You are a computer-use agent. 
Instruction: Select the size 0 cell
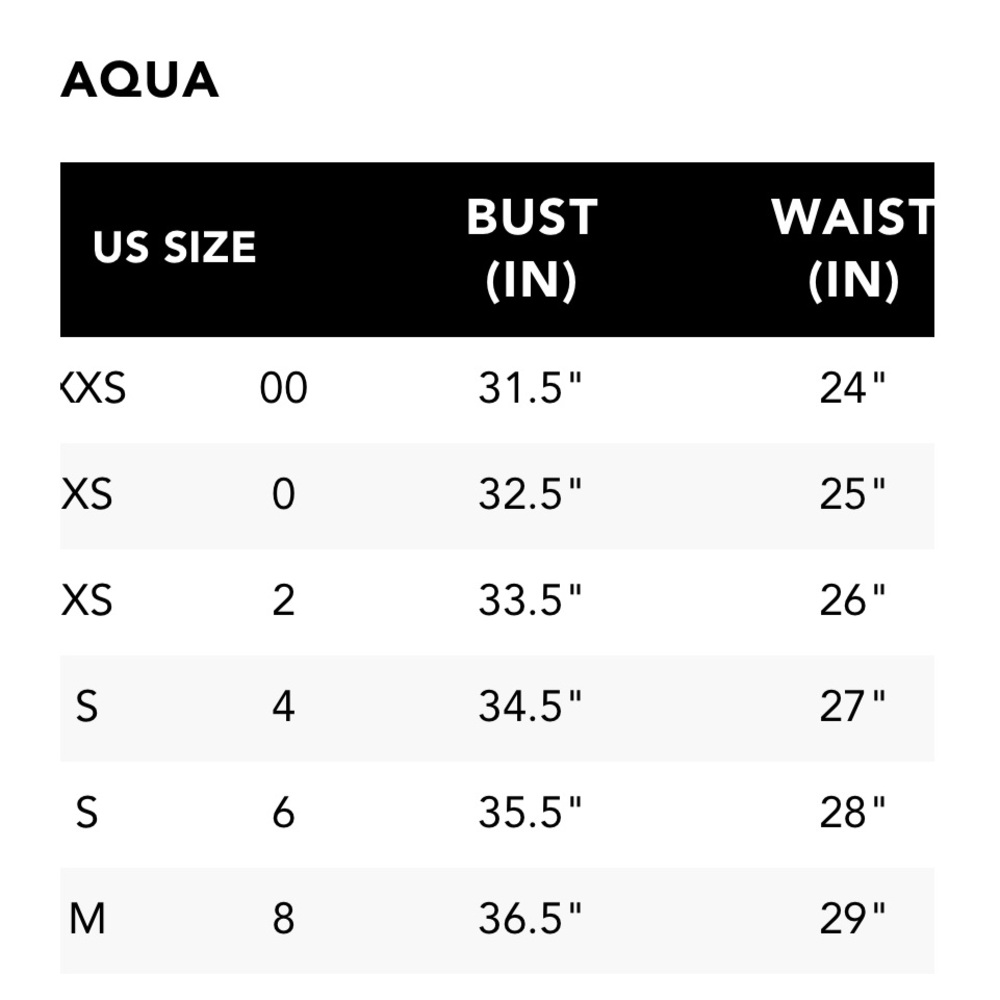click(284, 494)
